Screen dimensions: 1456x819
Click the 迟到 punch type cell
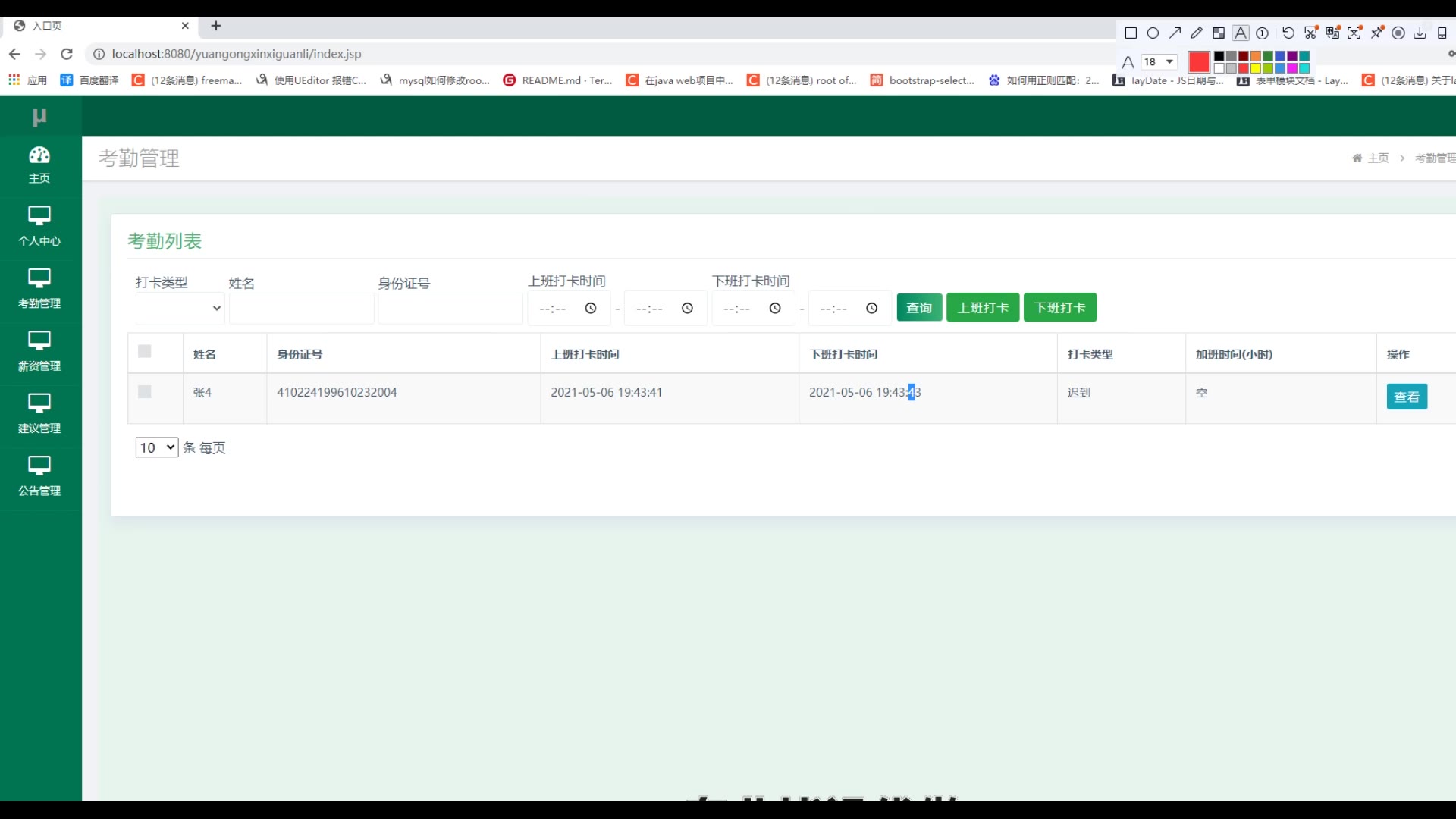pyautogui.click(x=1079, y=392)
